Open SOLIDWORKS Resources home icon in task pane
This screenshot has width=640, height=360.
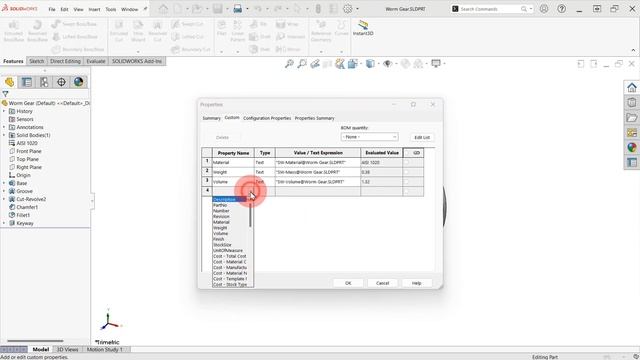tap(632, 87)
